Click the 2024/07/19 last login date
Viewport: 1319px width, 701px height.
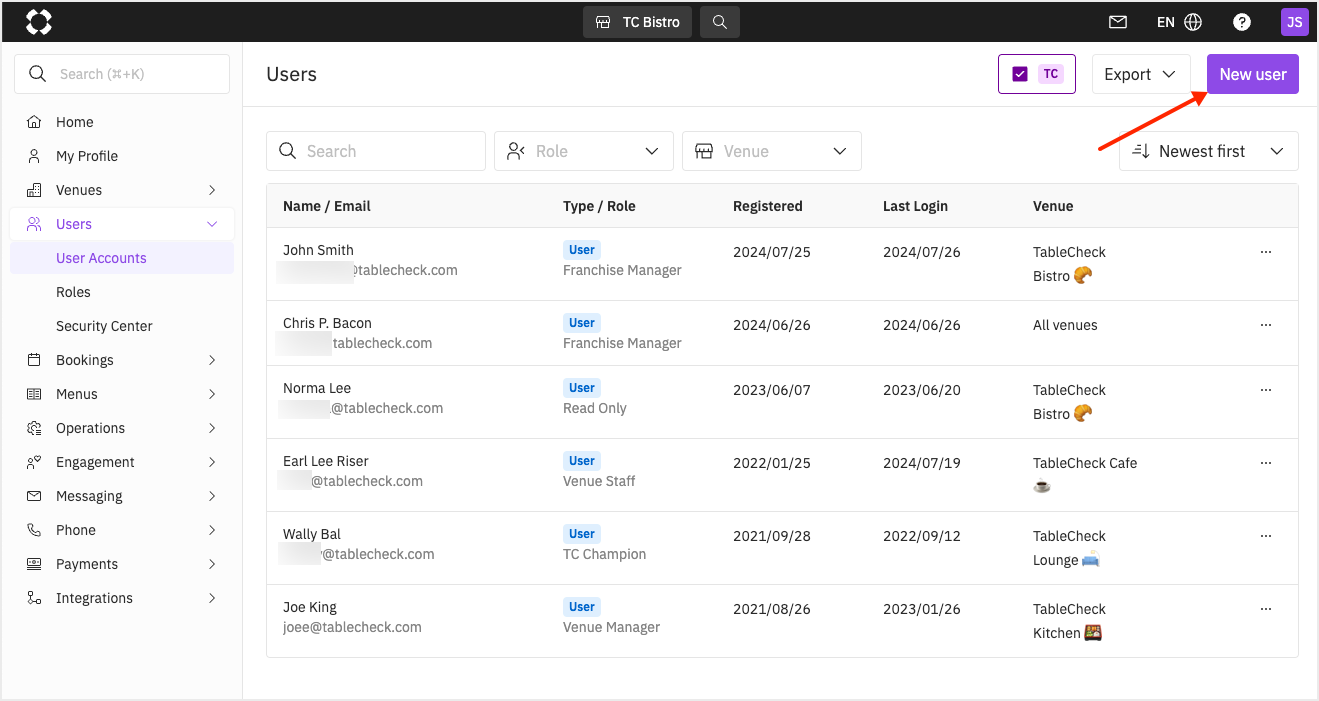pos(922,463)
